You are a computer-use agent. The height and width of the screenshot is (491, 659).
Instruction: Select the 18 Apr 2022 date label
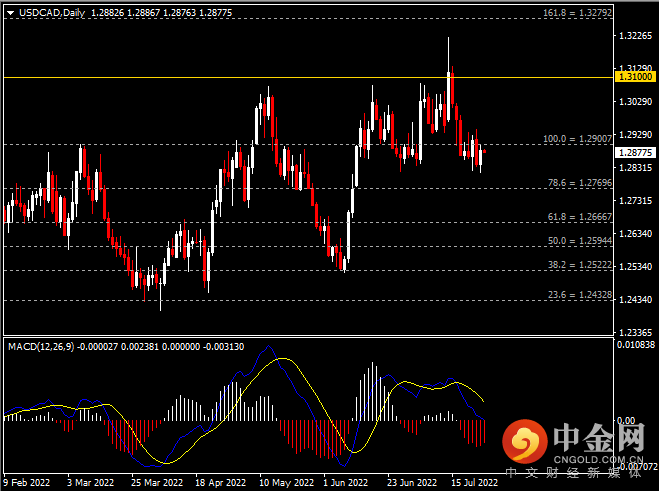coord(220,482)
